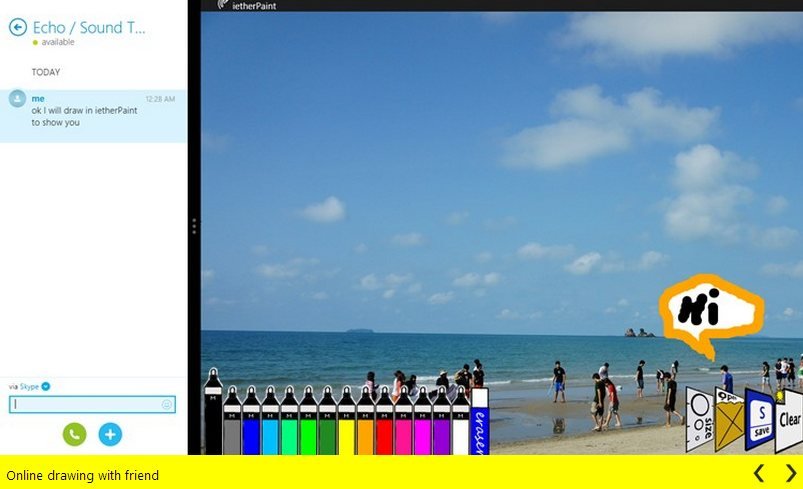Image resolution: width=803 pixels, height=489 pixels.
Task: Go back from Echo / Sound Test chat
Action: [x=18, y=27]
